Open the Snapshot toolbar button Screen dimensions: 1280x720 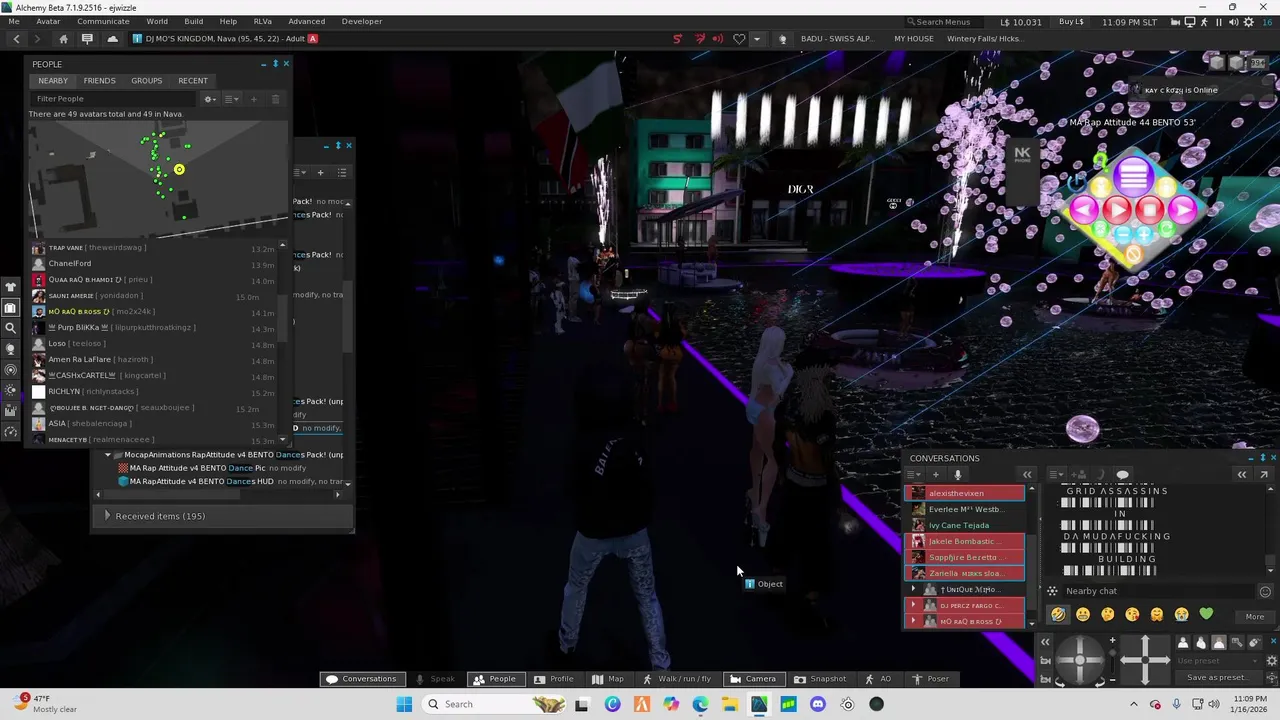(x=819, y=679)
